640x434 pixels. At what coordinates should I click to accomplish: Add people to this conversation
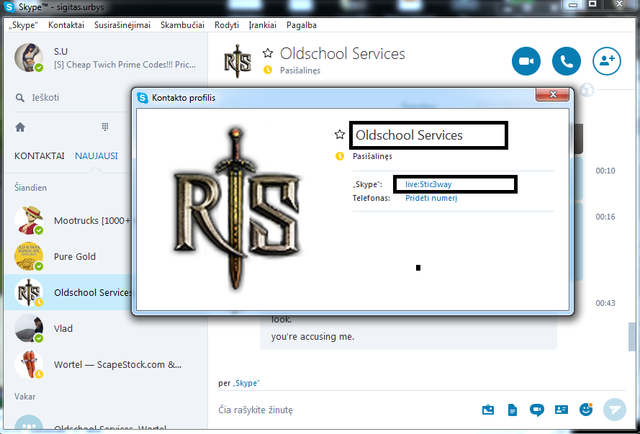click(607, 61)
